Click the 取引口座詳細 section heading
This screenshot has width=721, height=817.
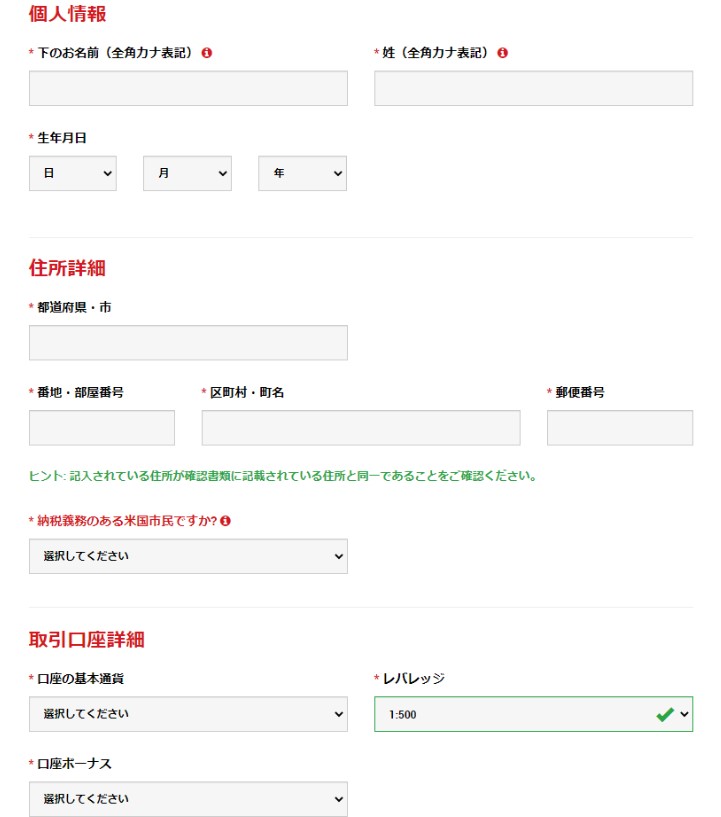tap(86, 639)
